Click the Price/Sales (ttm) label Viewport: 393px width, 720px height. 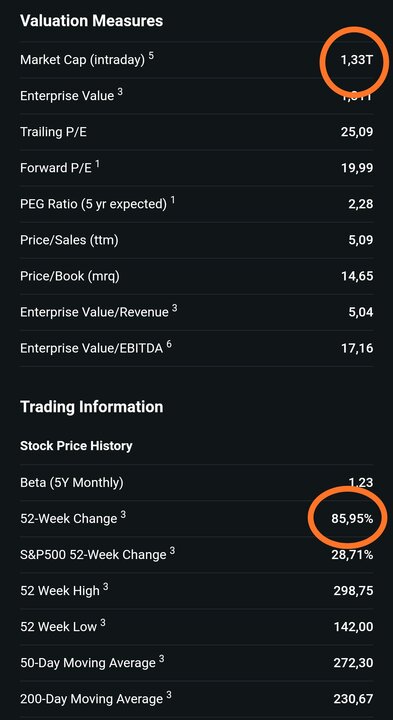(69, 240)
